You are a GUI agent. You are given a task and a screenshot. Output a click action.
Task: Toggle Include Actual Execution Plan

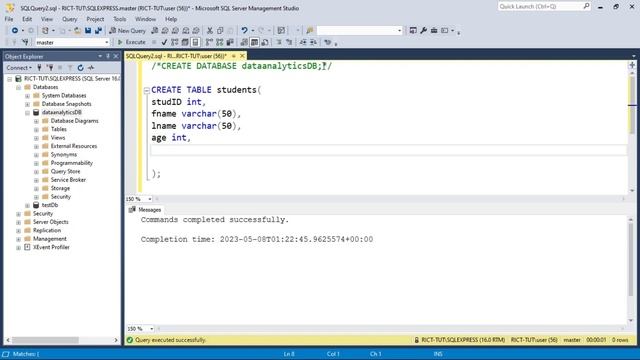pos(209,42)
